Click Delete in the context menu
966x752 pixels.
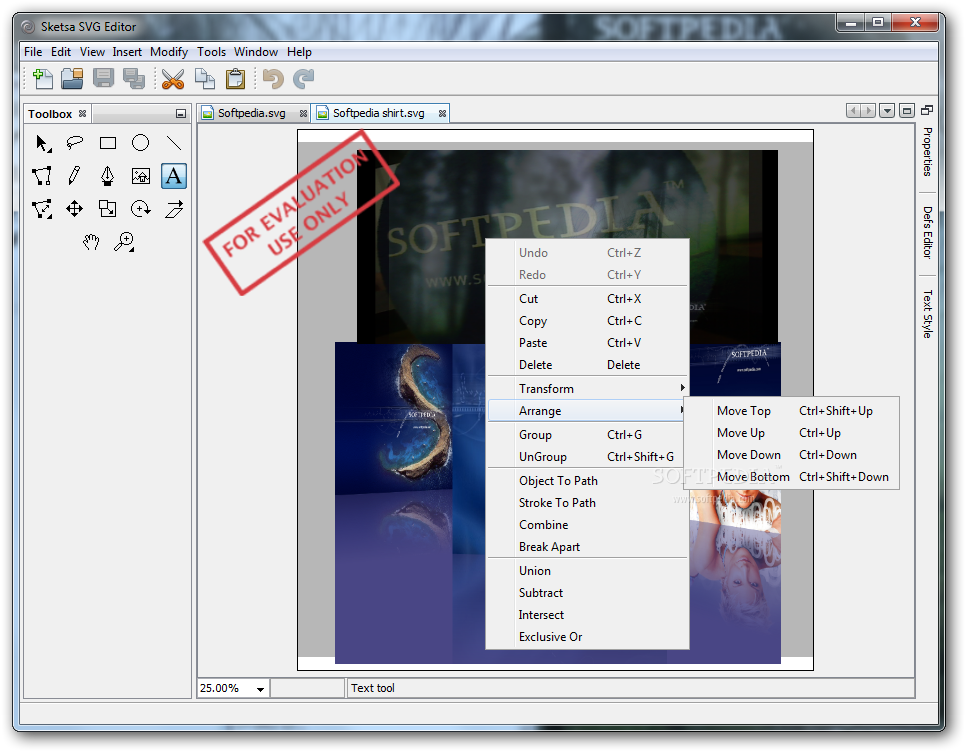coord(587,365)
